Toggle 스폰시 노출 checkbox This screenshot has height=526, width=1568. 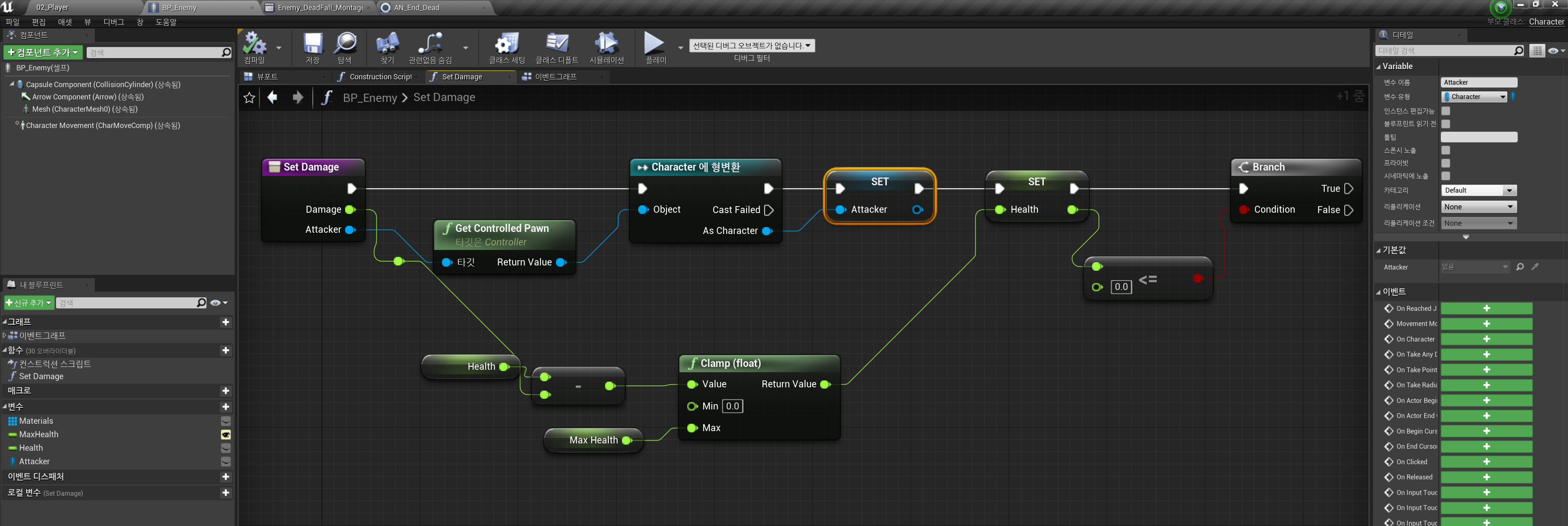click(1446, 150)
